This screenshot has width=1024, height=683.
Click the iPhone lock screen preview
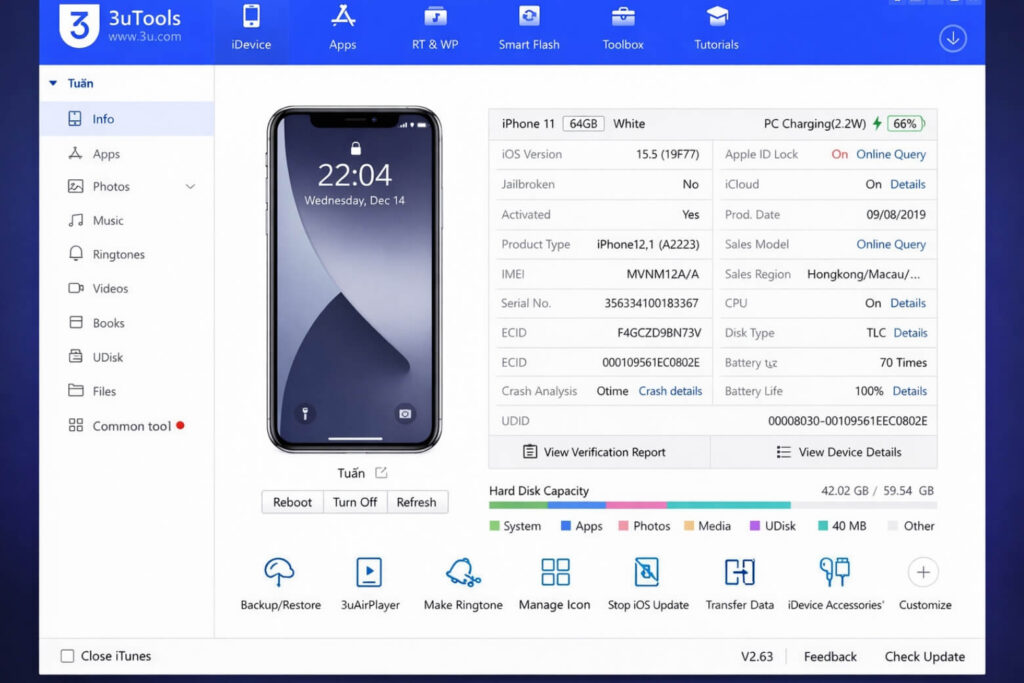354,280
